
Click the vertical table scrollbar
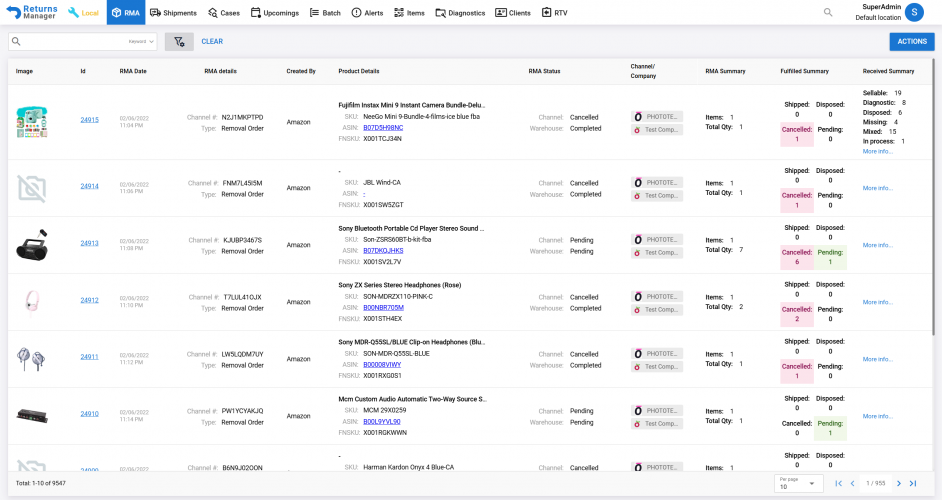point(933,197)
